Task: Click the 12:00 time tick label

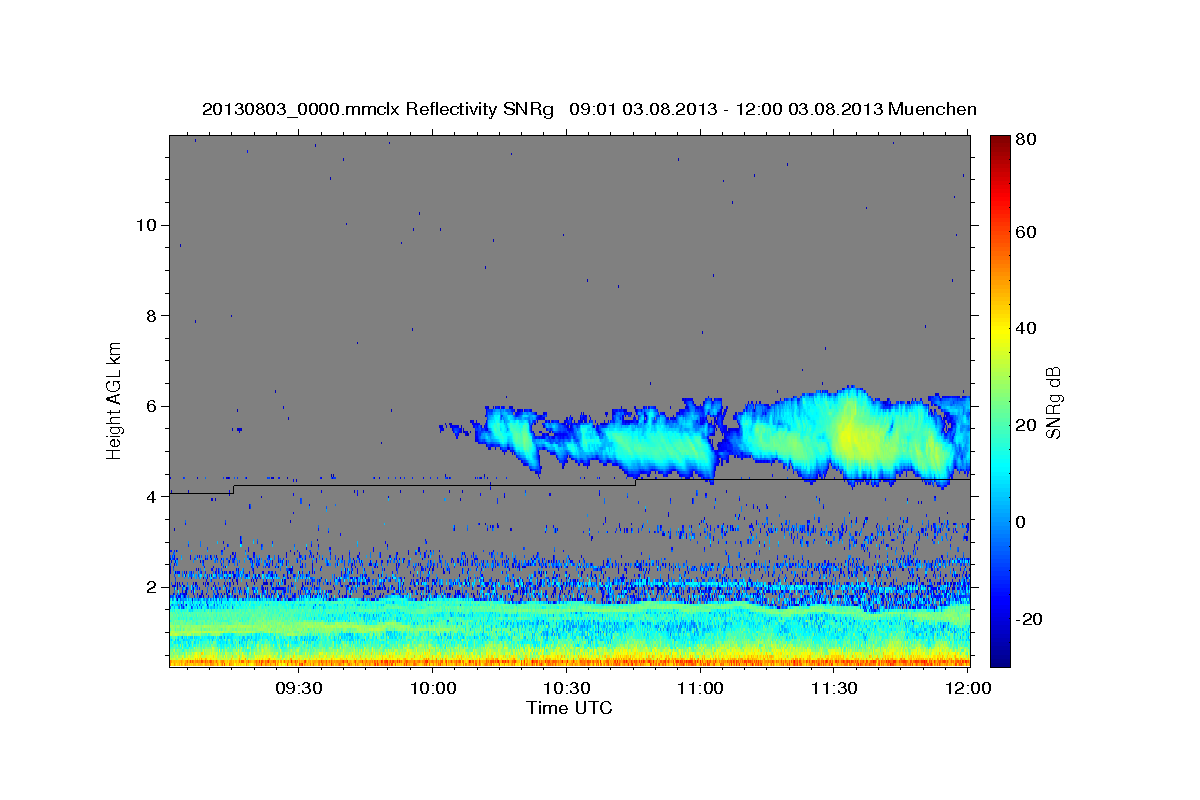Action: point(968,689)
